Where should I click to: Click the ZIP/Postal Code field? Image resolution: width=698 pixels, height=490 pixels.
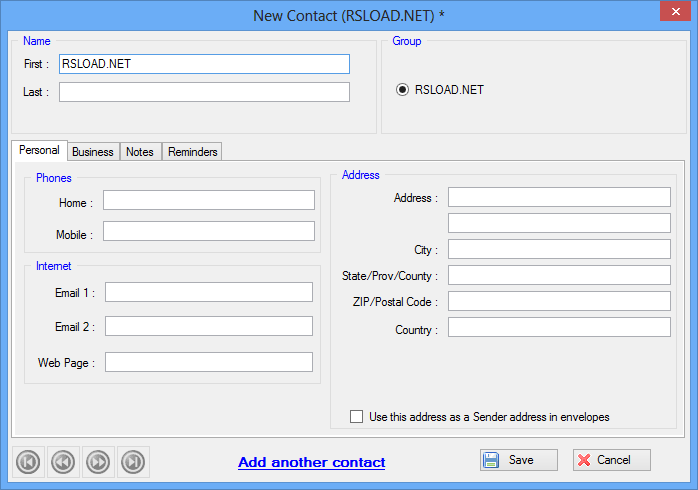coord(559,301)
